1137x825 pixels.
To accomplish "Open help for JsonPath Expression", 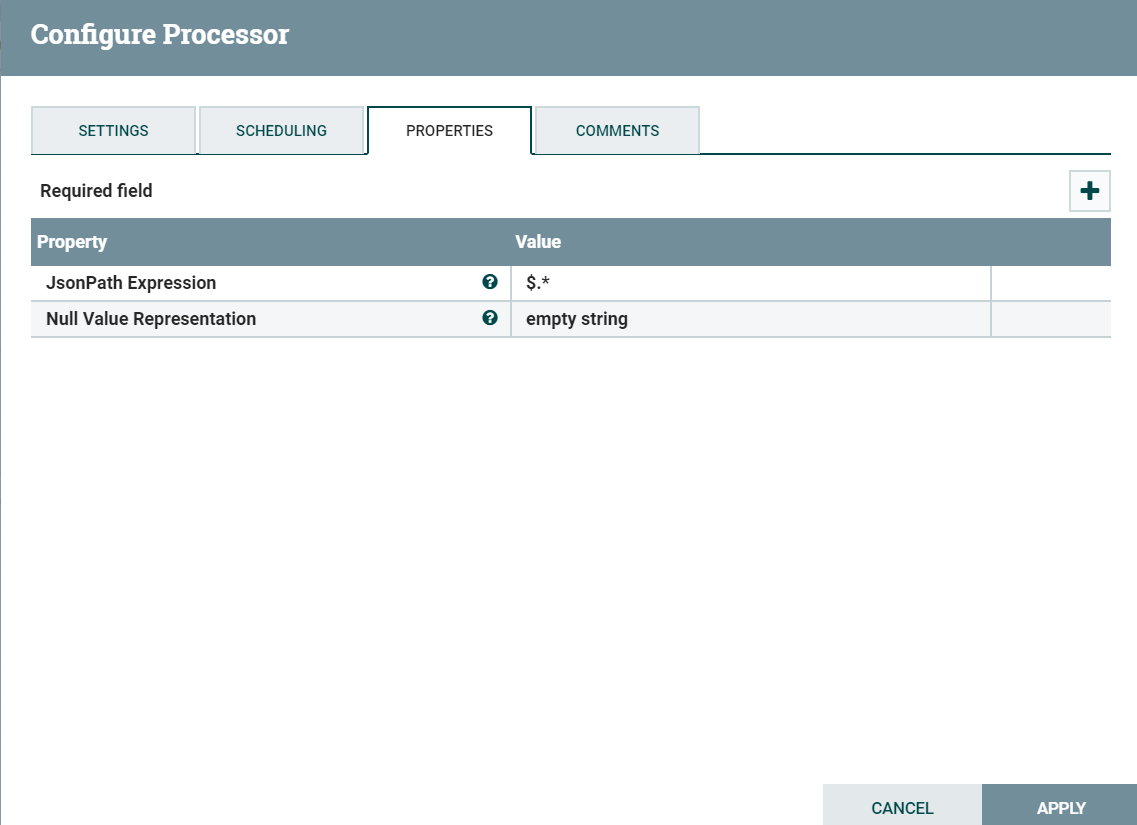I will [490, 282].
